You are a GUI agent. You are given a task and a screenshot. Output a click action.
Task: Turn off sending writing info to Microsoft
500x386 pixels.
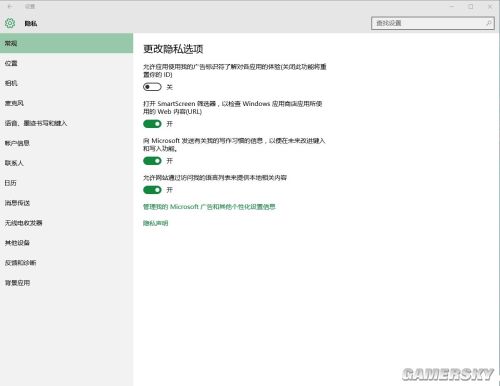point(152,161)
